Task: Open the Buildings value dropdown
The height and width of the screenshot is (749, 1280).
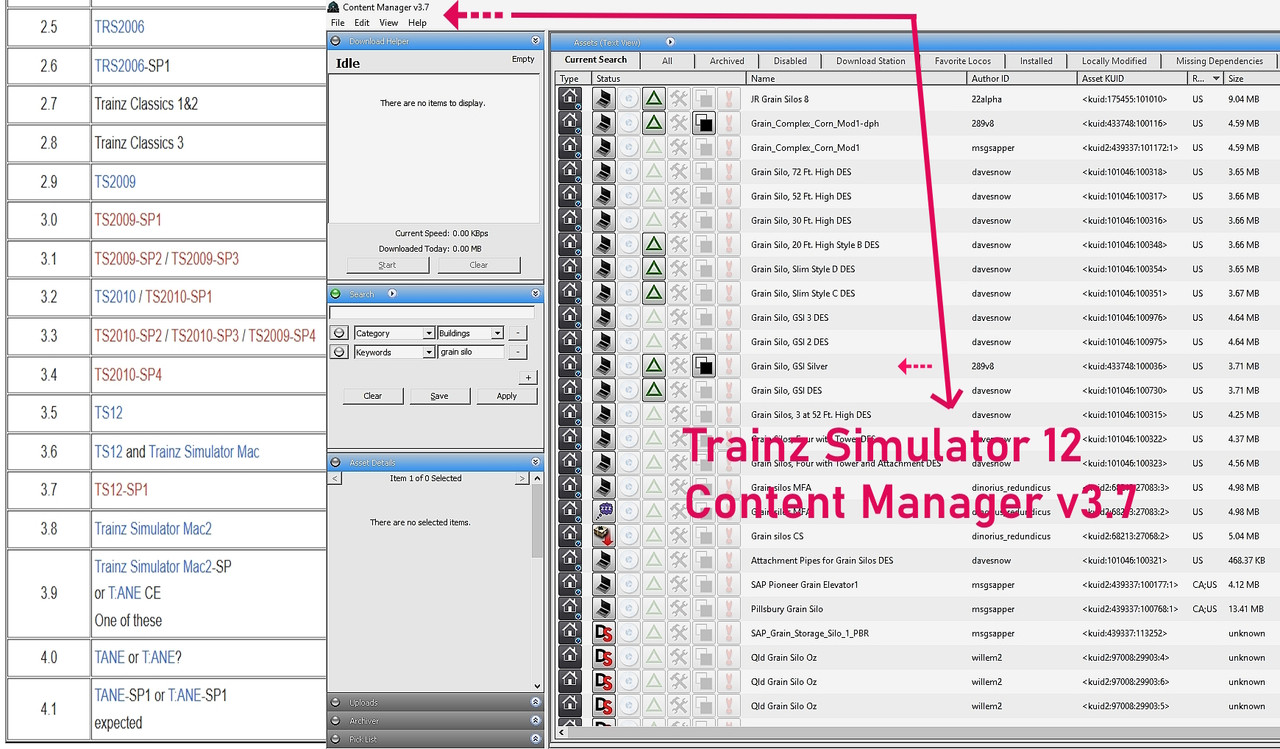Action: coord(497,333)
